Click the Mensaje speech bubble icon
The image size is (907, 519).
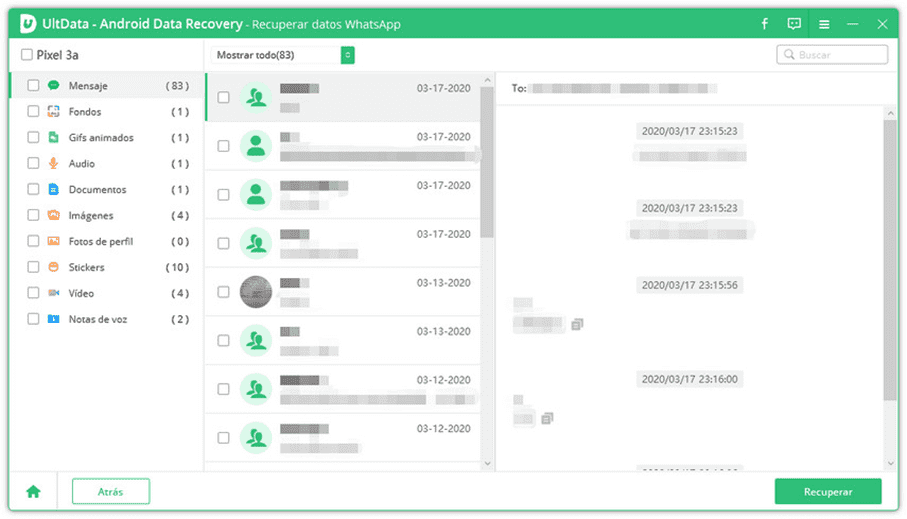[54, 86]
